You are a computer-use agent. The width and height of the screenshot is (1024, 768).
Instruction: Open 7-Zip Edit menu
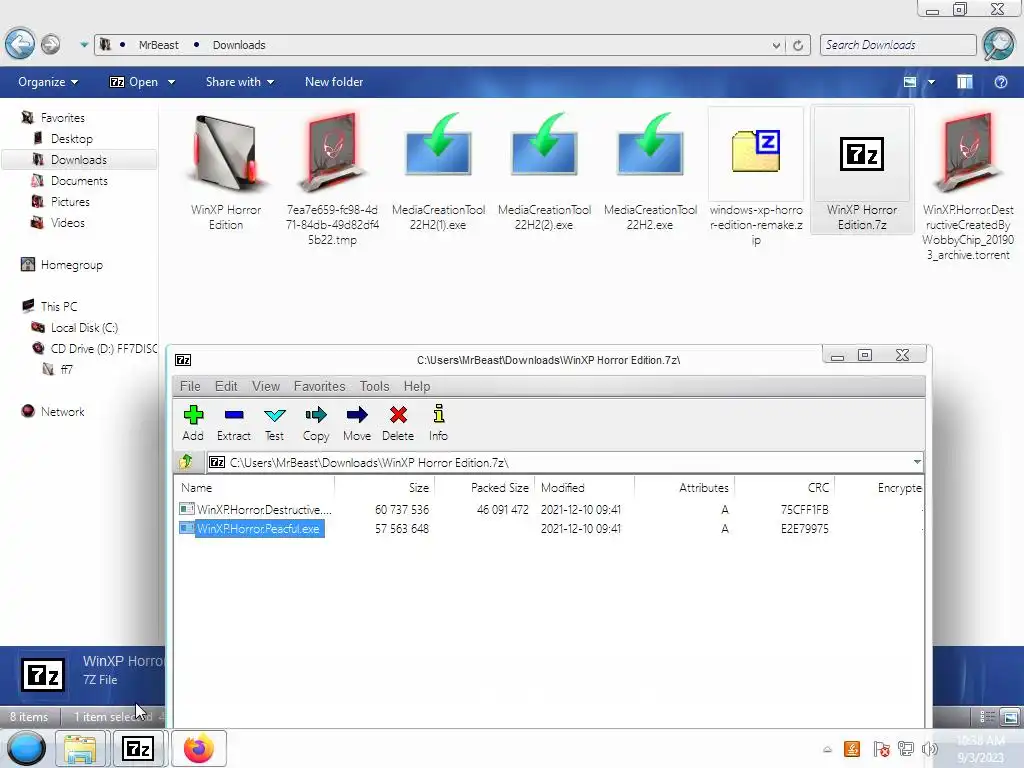[x=226, y=386]
